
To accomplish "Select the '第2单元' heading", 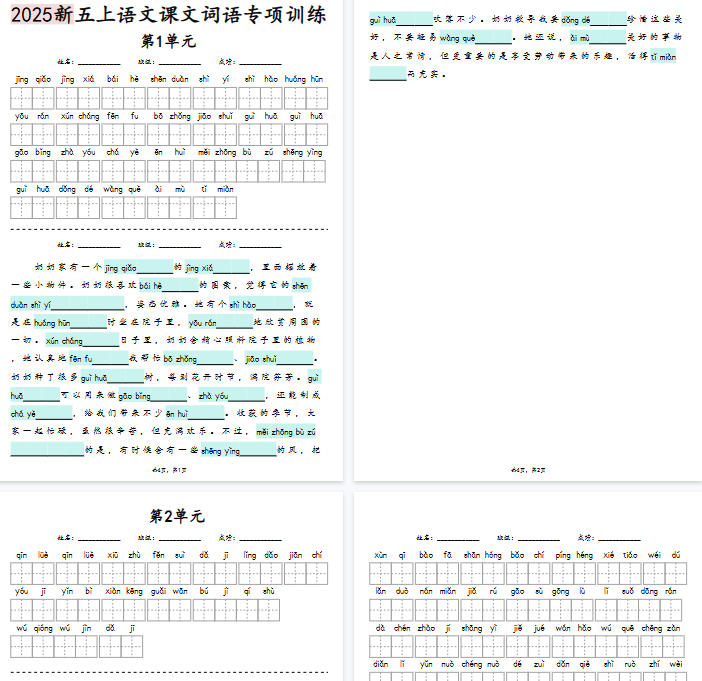I will pos(177,516).
